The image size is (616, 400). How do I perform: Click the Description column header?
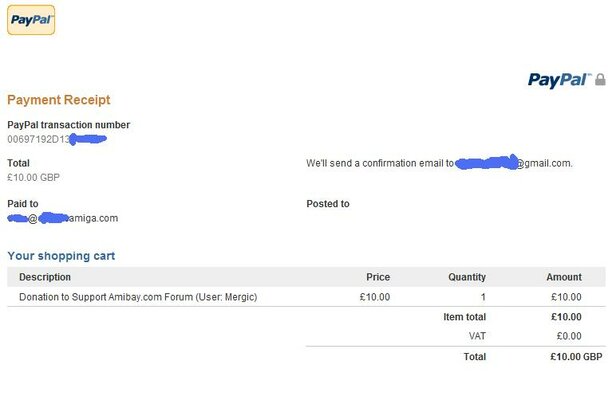(x=45, y=277)
